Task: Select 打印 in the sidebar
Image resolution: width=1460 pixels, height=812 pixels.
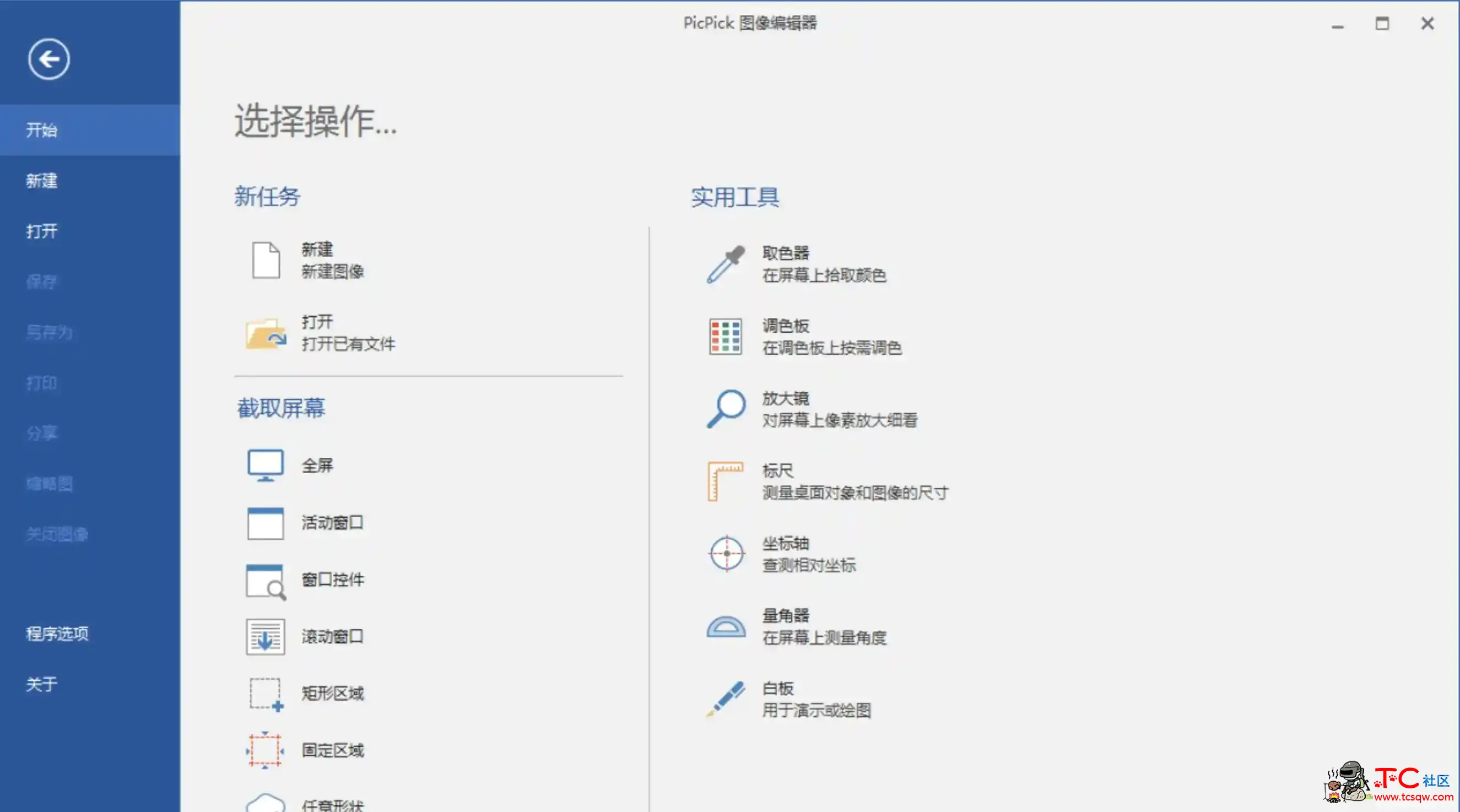Action: (x=90, y=383)
